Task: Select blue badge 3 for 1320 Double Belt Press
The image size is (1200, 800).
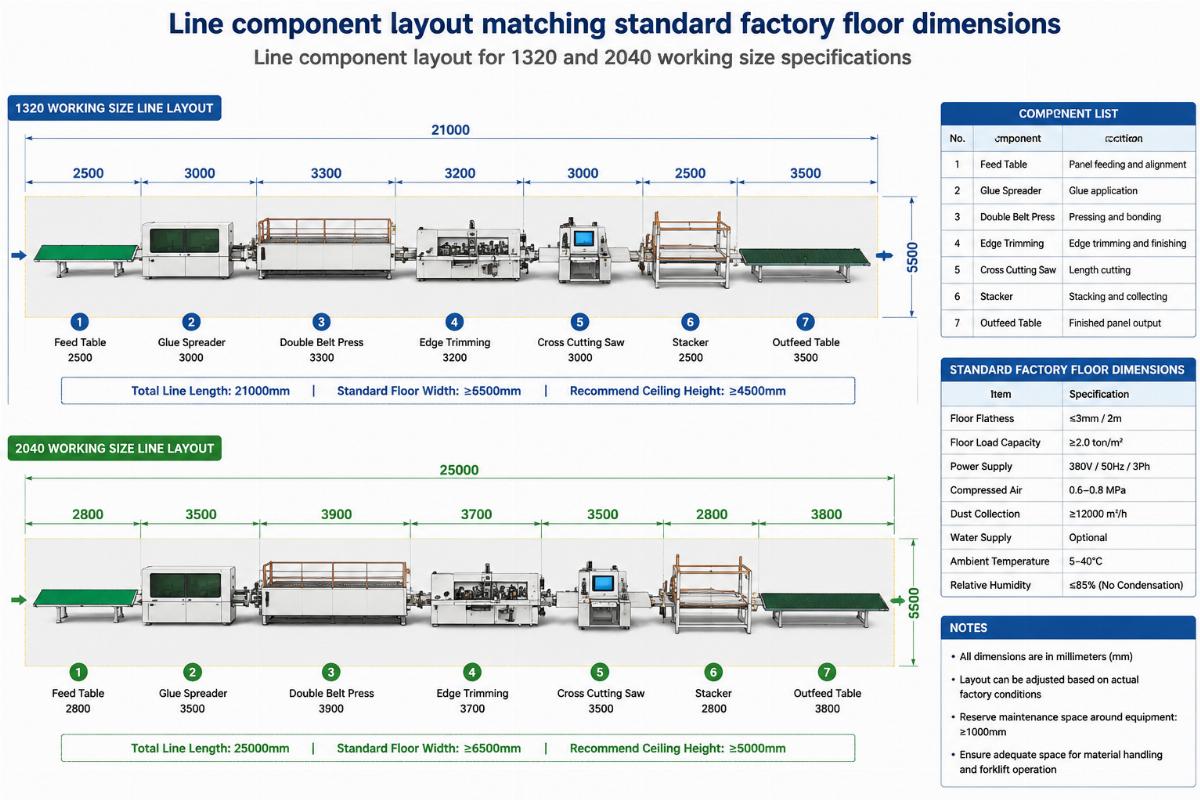Action: point(321,322)
